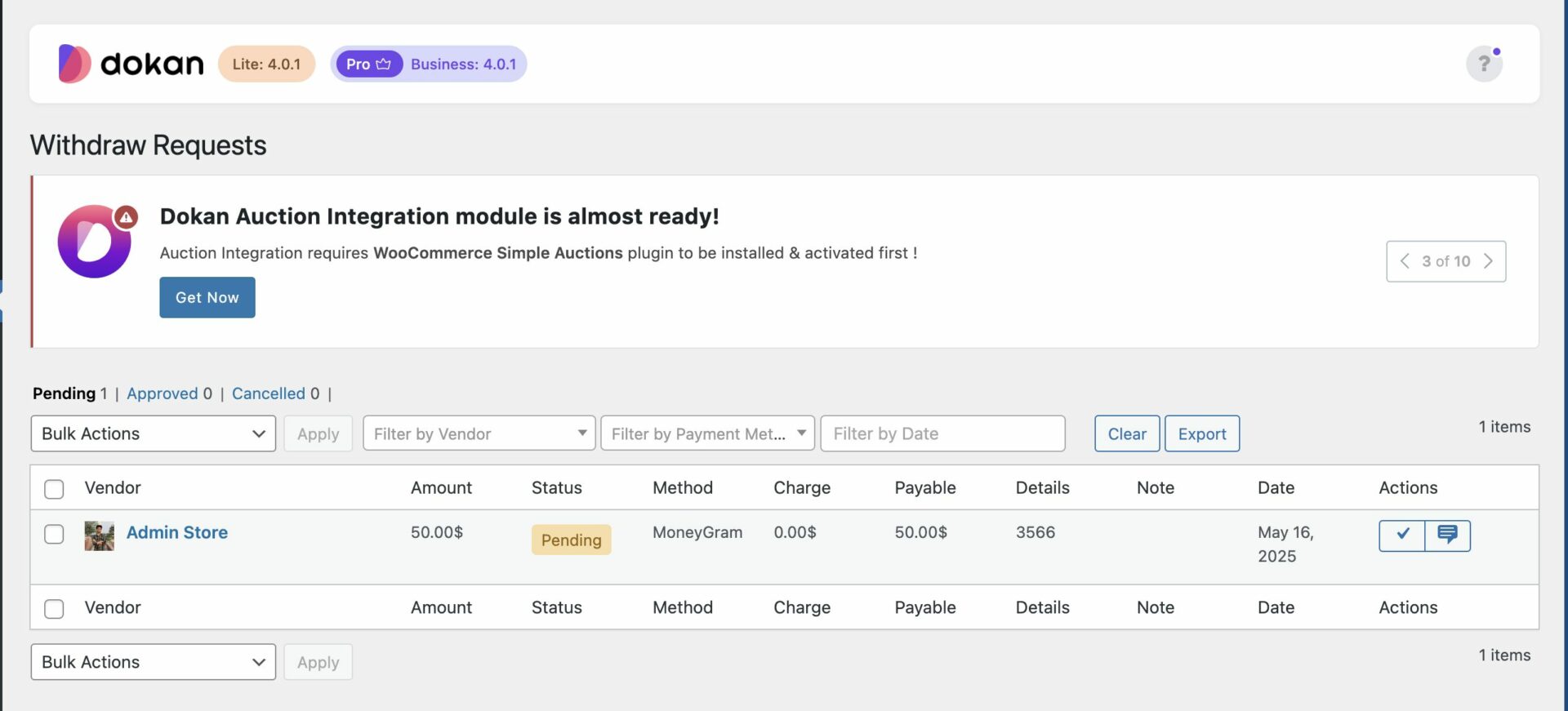Image resolution: width=1568 pixels, height=711 pixels.
Task: Click the Lite: 4.0.1 version badge
Action: click(x=266, y=64)
